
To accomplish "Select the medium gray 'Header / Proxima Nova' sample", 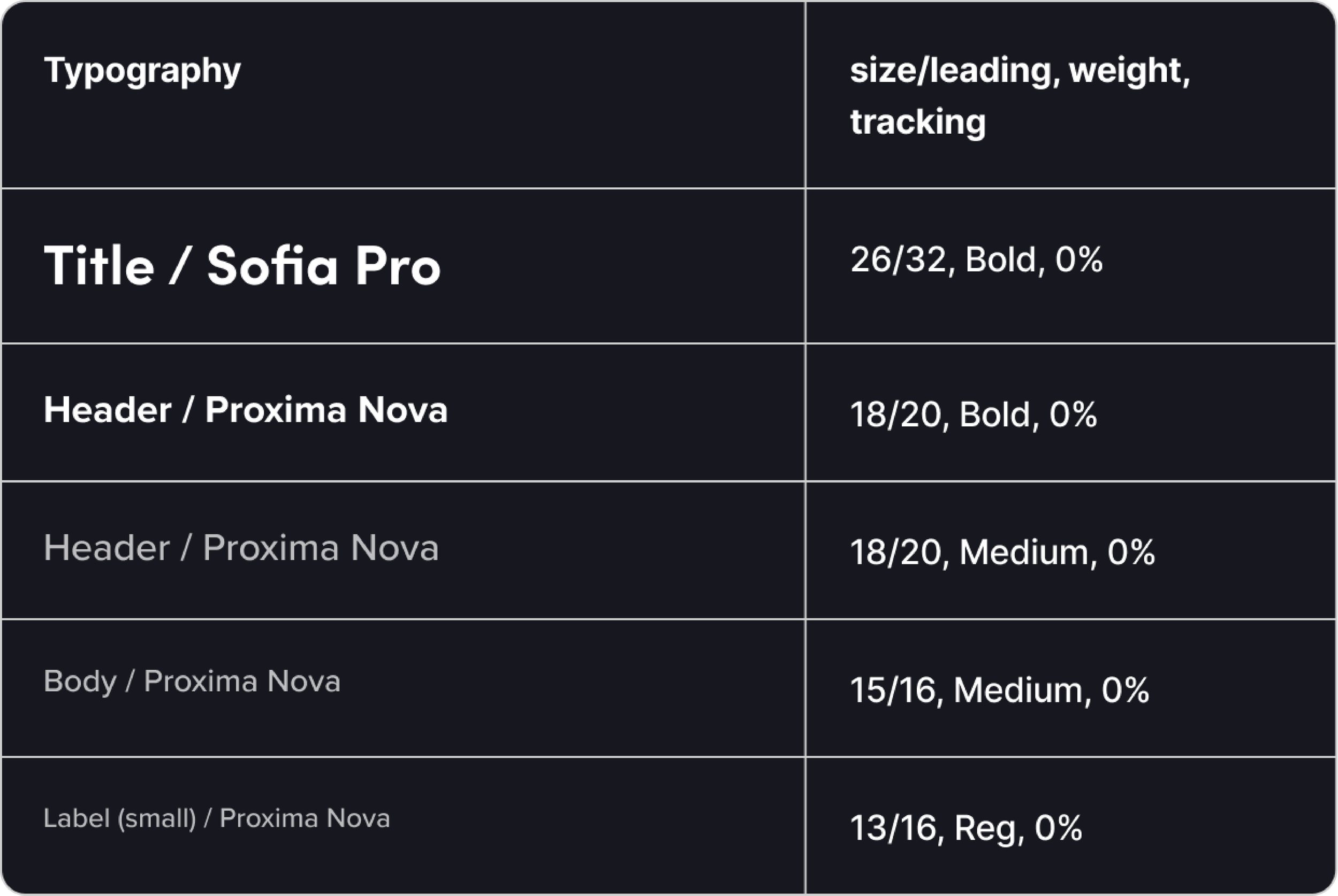I will [x=241, y=548].
